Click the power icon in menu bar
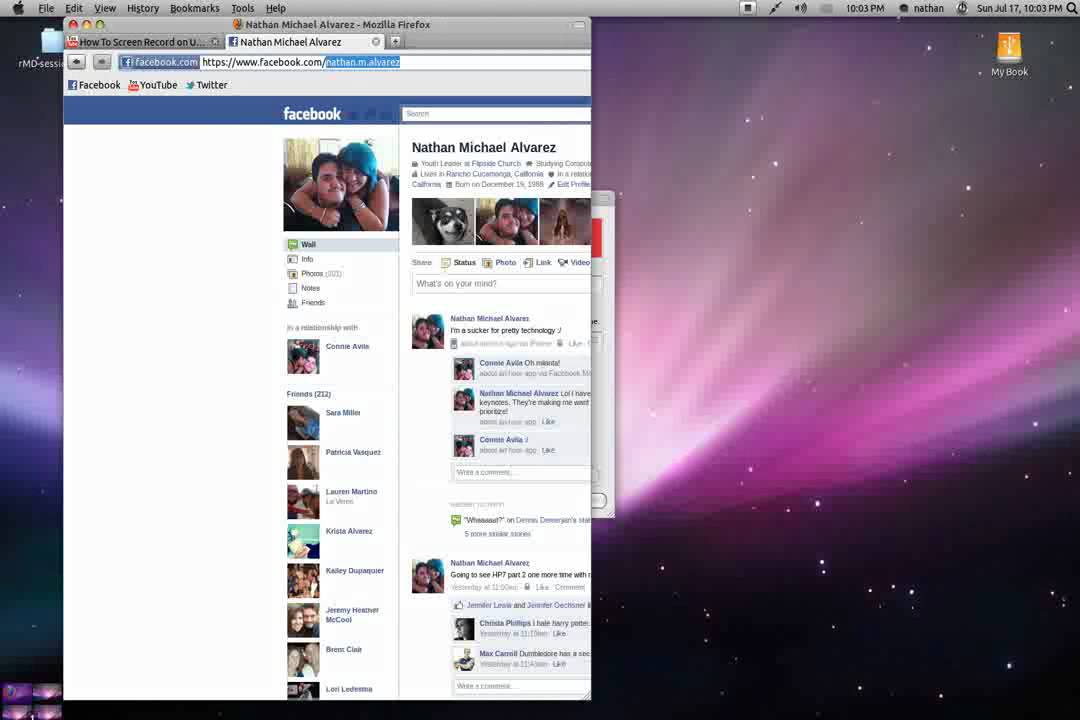The height and width of the screenshot is (720, 1080). [962, 8]
